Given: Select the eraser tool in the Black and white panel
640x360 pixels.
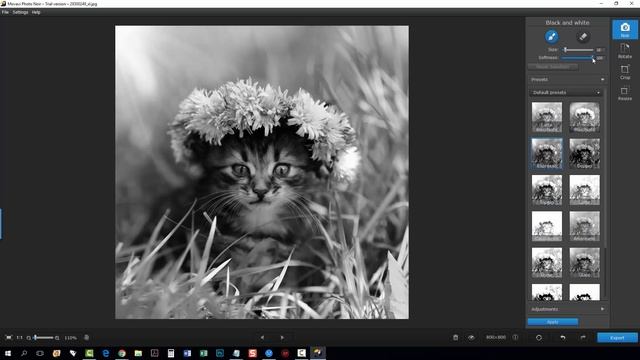Looking at the screenshot, I should [x=583, y=37].
